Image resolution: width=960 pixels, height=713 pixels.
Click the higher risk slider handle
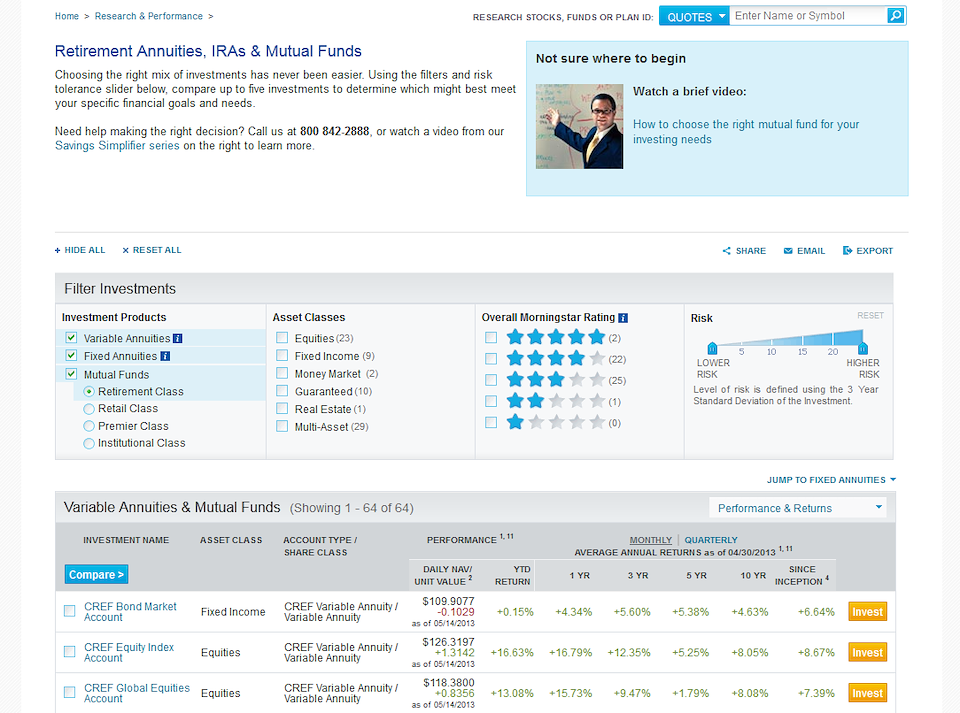863,348
